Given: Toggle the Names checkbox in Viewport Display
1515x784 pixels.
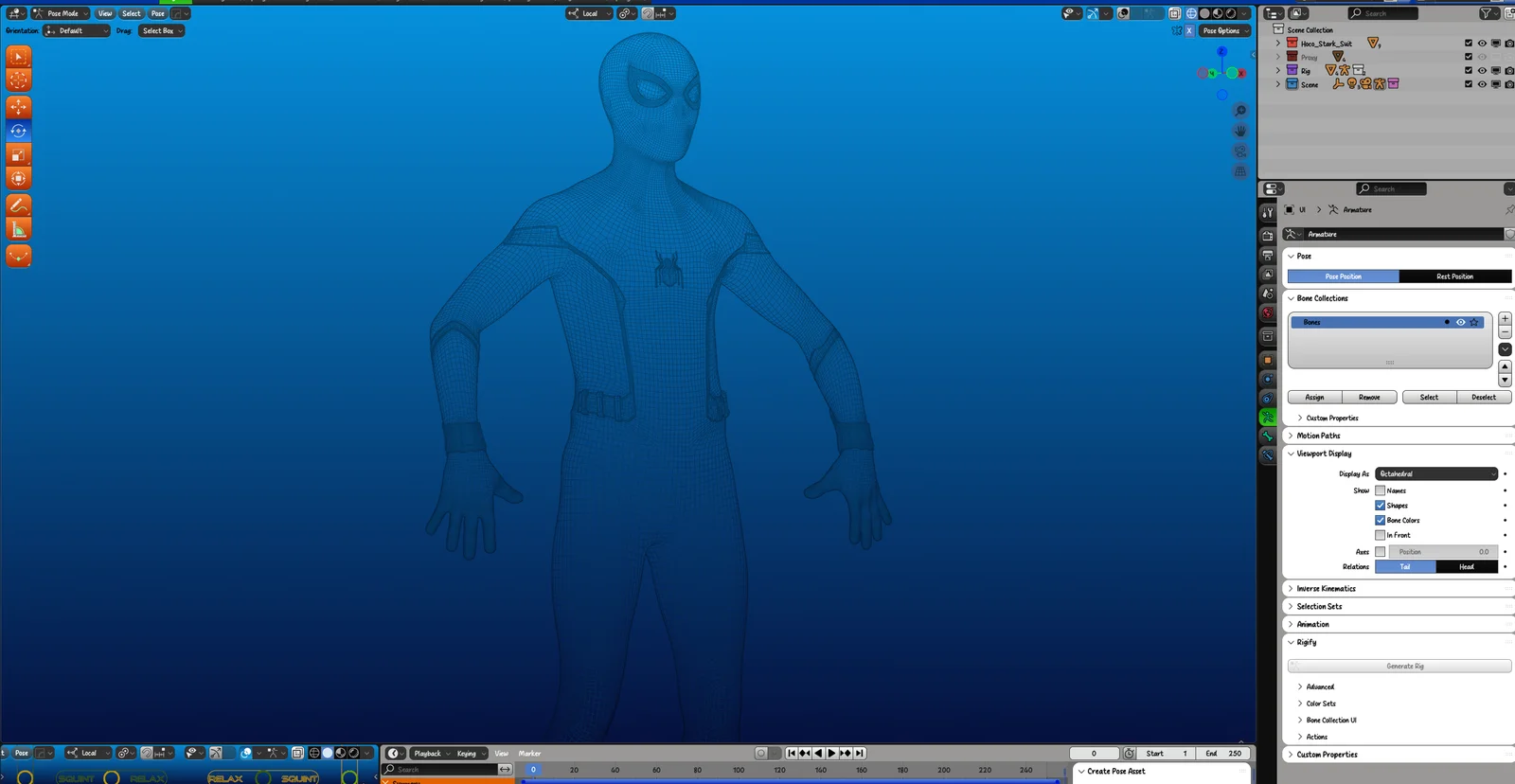Looking at the screenshot, I should (x=1380, y=490).
